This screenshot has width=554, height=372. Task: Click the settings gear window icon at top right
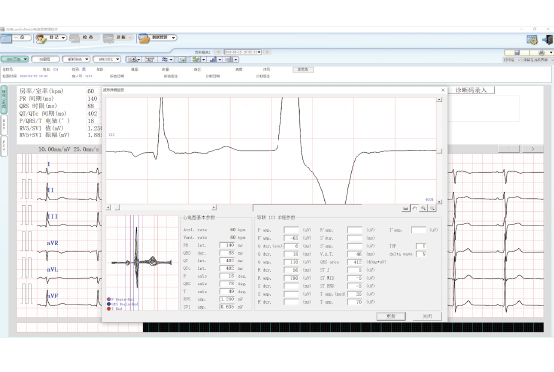[532, 40]
